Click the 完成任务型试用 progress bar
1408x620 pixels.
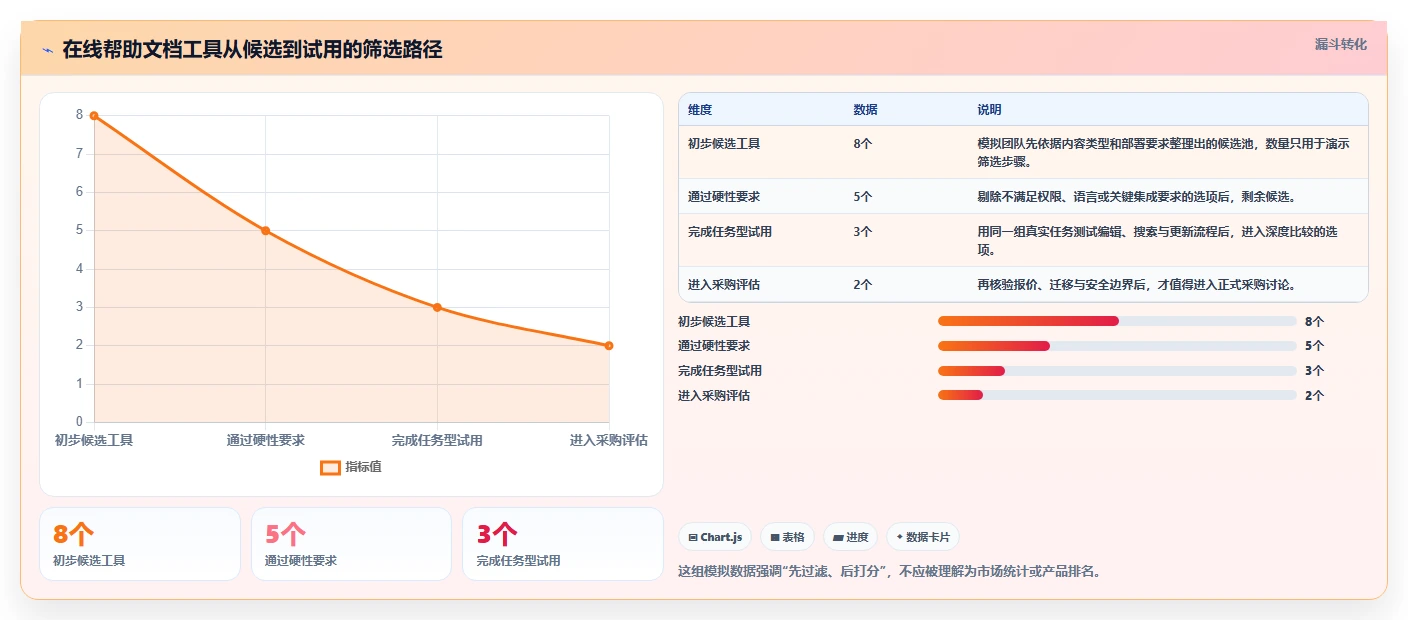(1117, 371)
